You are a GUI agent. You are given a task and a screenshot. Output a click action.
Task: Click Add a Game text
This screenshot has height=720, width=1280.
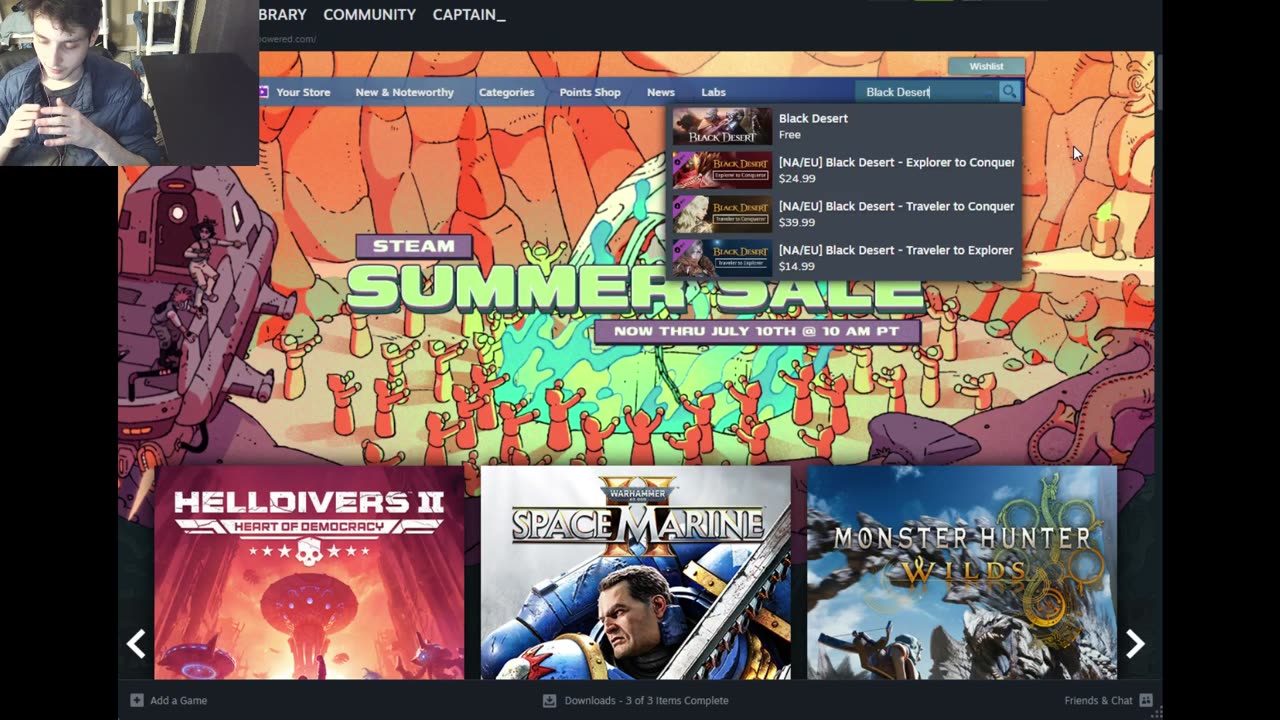178,700
